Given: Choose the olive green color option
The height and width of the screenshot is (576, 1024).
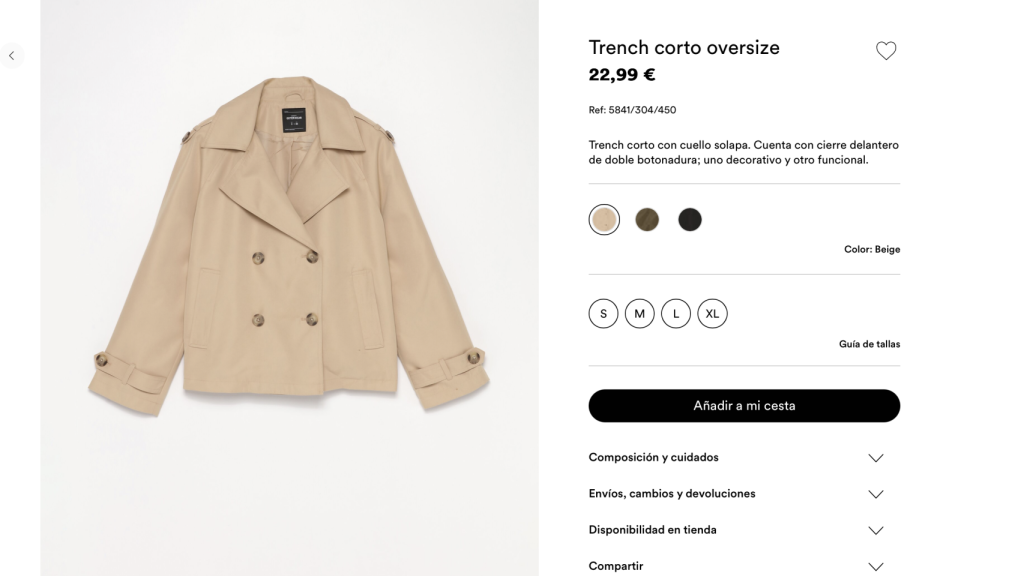Looking at the screenshot, I should click(x=647, y=219).
